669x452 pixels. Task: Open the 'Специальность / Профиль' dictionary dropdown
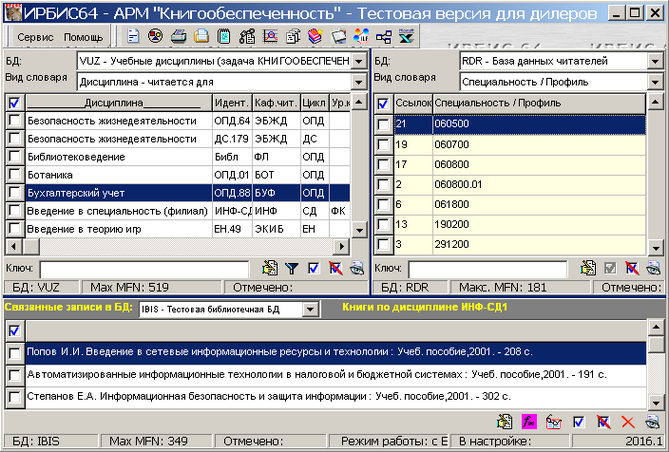655,82
